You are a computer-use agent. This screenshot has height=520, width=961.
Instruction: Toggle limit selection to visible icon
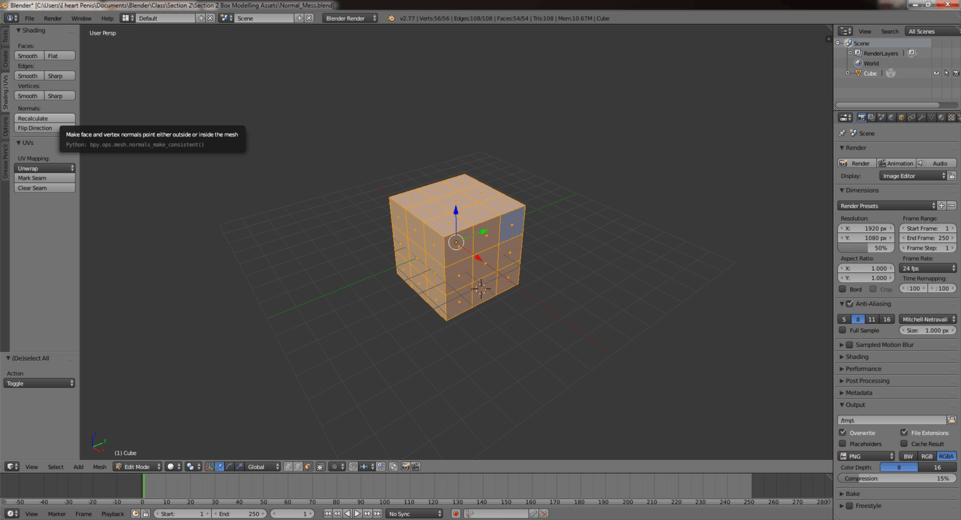tap(320, 467)
